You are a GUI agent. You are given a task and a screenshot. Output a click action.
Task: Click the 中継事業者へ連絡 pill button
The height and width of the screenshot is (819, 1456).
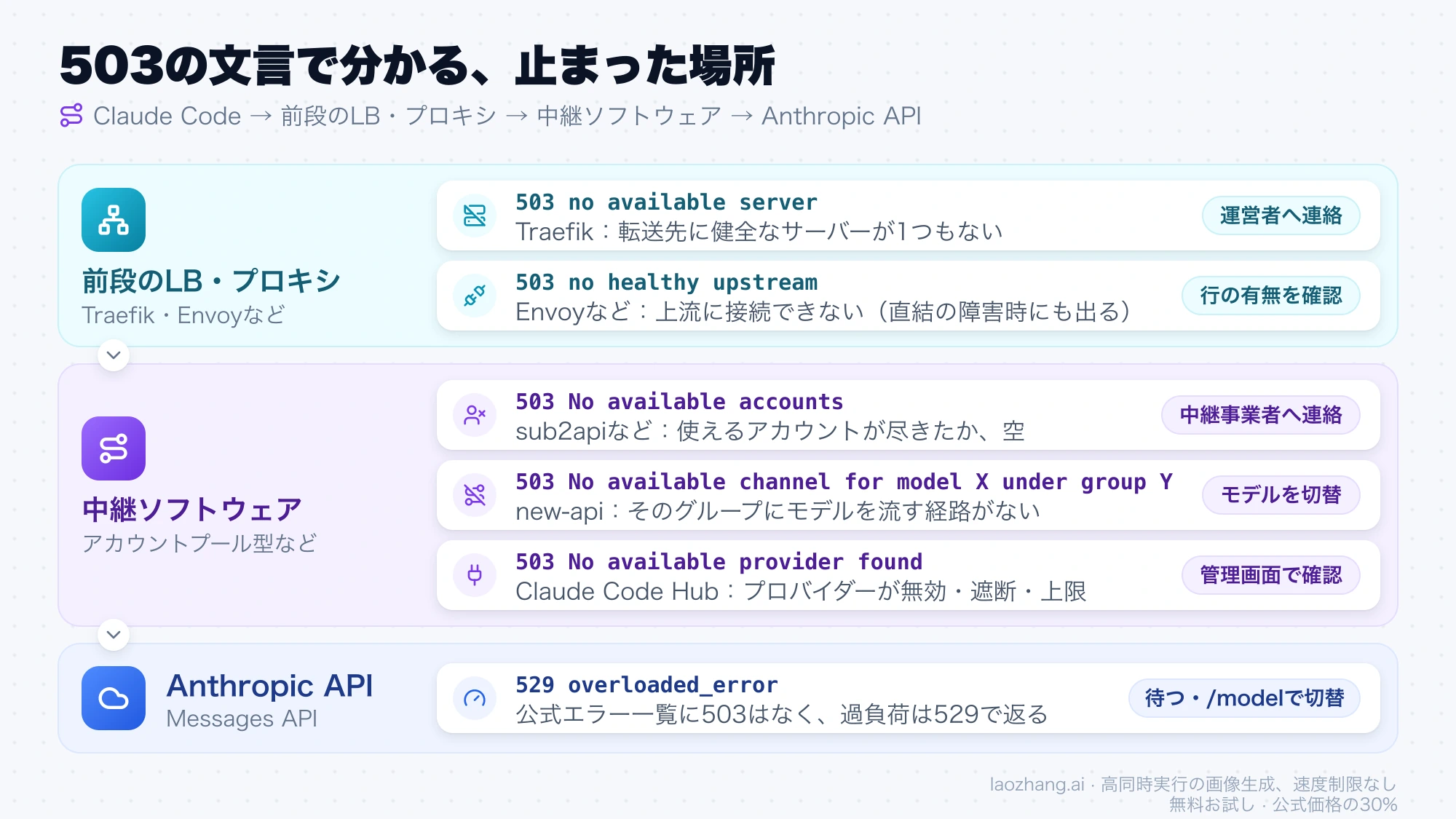(x=1260, y=415)
